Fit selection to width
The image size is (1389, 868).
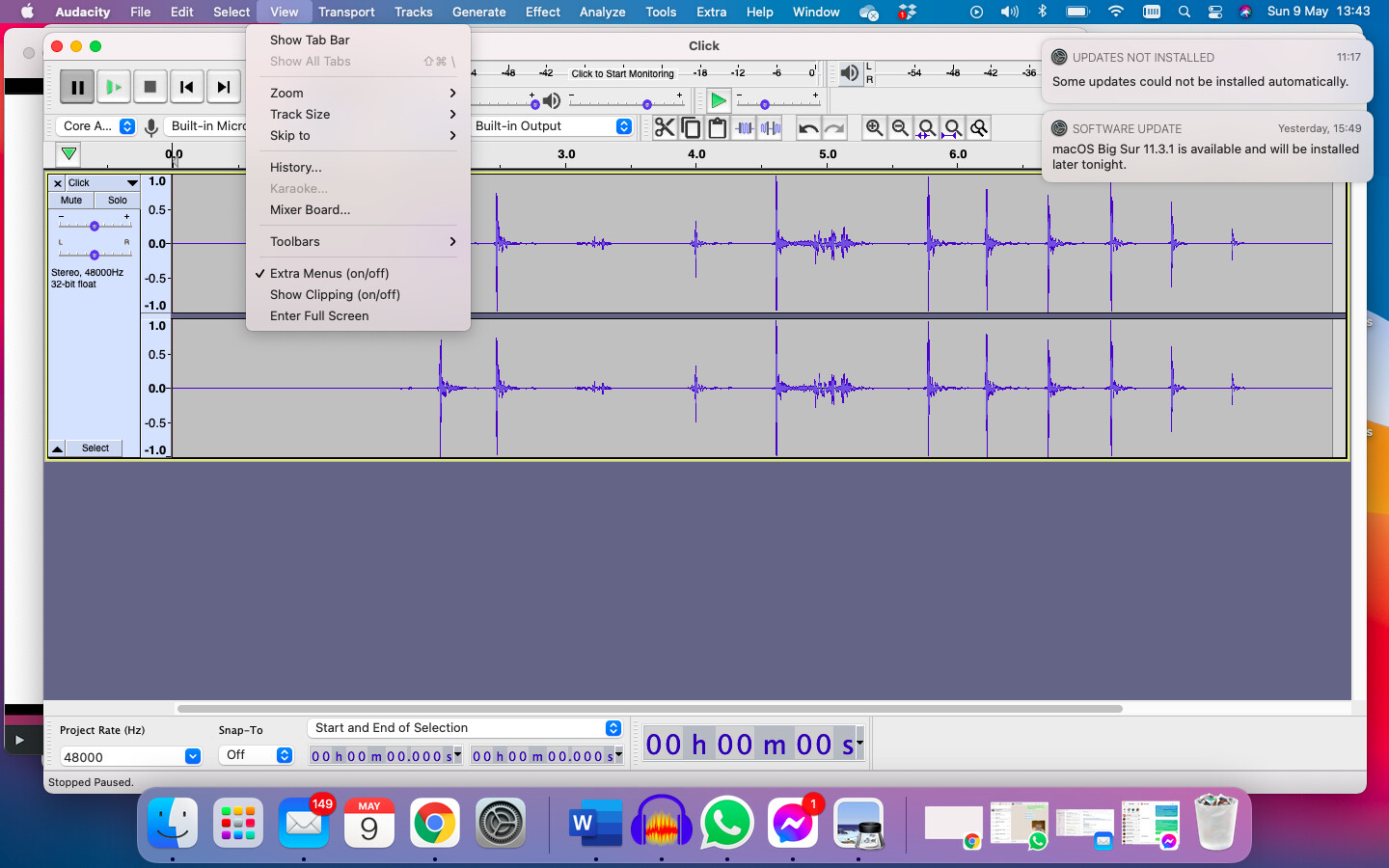(x=926, y=127)
